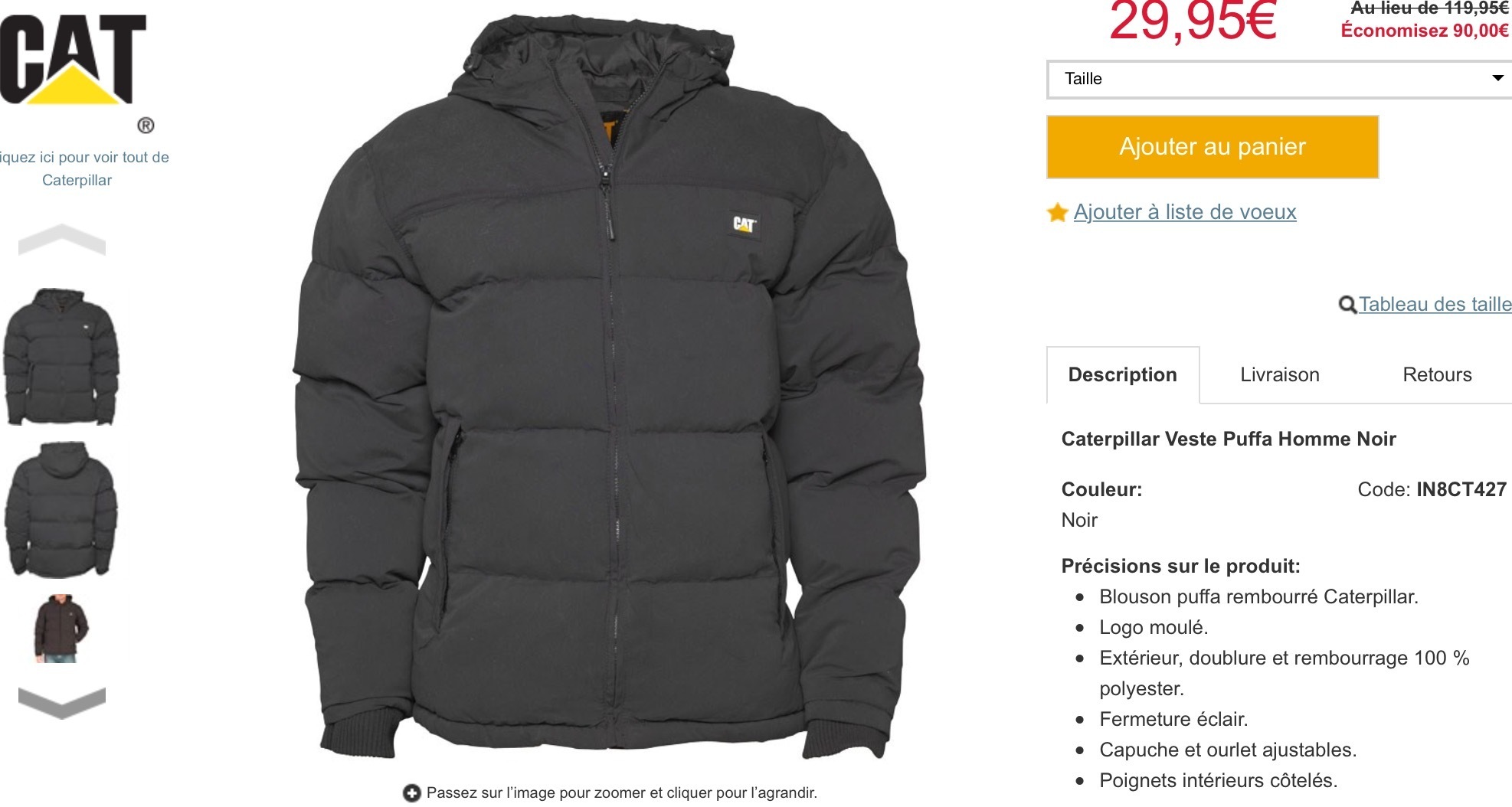Click the CAT brand logo
This screenshot has height=807, width=1512.
pyautogui.click(x=74, y=60)
